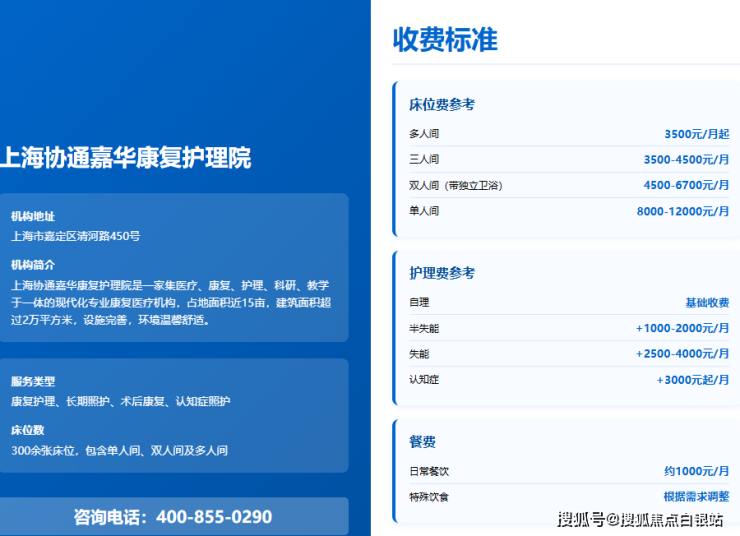Select the 床位数 label
This screenshot has width=740, height=536.
[x=27, y=430]
